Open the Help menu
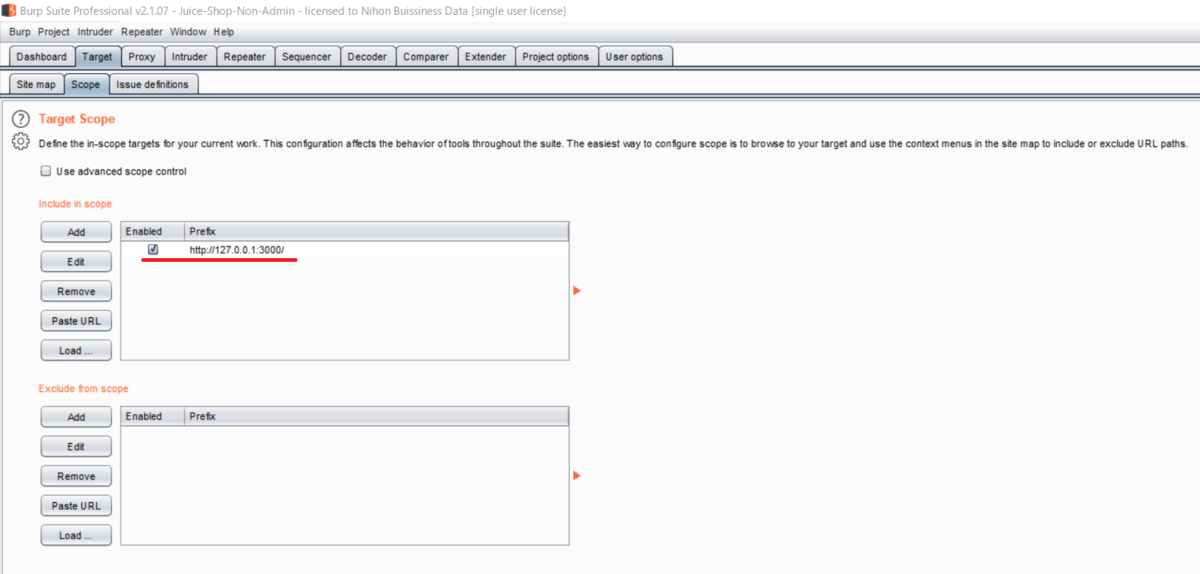Screen dimensions: 1200x574 coord(224,32)
